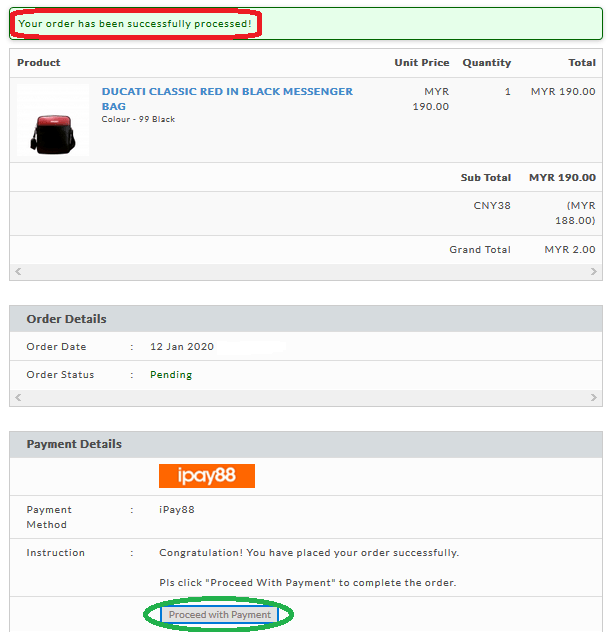The height and width of the screenshot is (632, 615).
Task: Select the Unit Price column header
Action: 421,63
